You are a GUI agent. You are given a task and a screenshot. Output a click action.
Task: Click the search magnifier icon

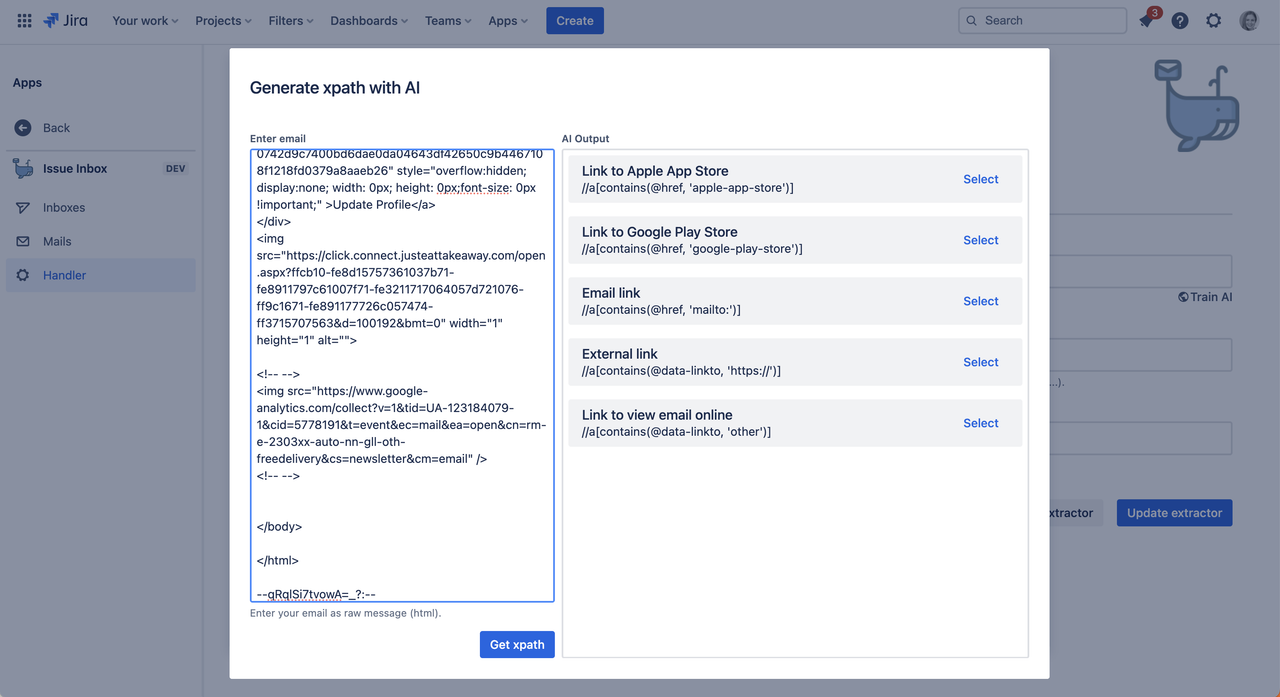click(x=971, y=20)
